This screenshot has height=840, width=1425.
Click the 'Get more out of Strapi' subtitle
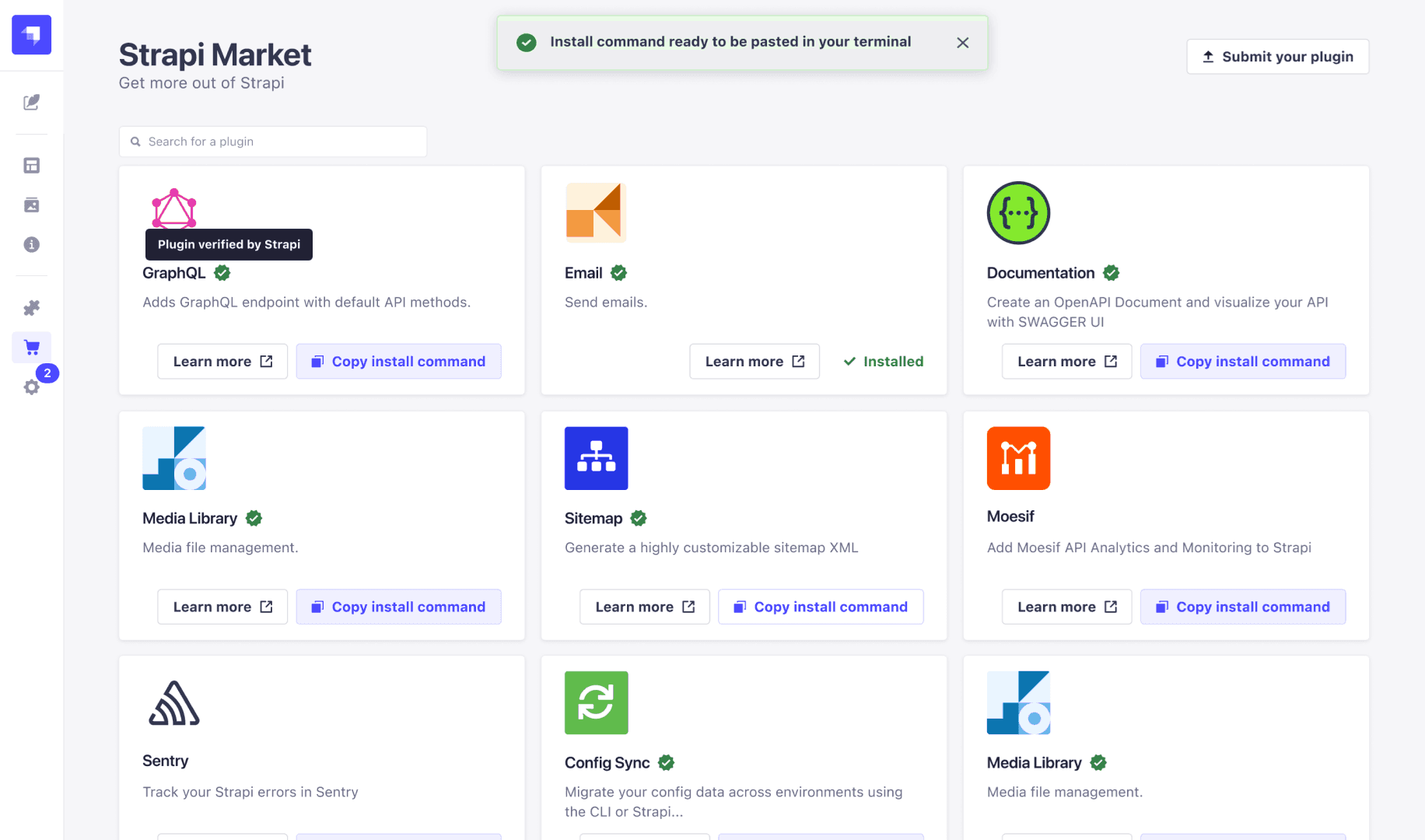(x=201, y=83)
